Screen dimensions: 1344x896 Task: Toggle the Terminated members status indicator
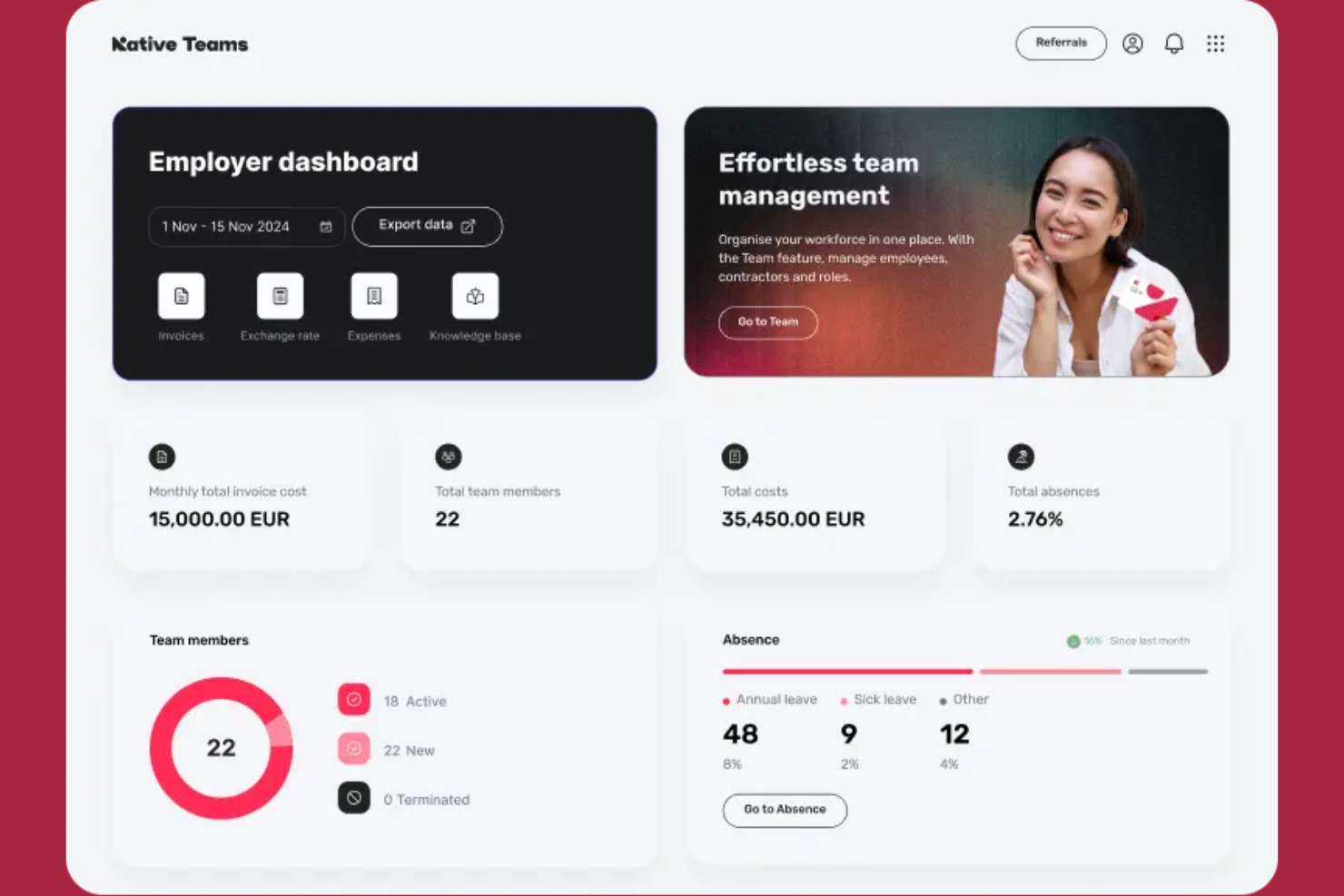tap(354, 799)
